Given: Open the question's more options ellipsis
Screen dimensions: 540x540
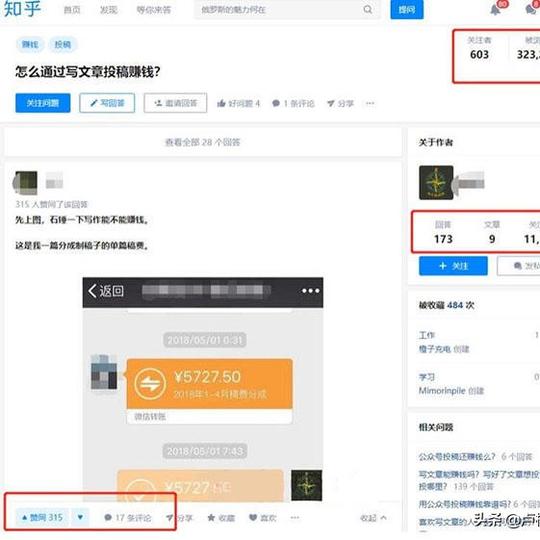Looking at the screenshot, I should click(370, 103).
